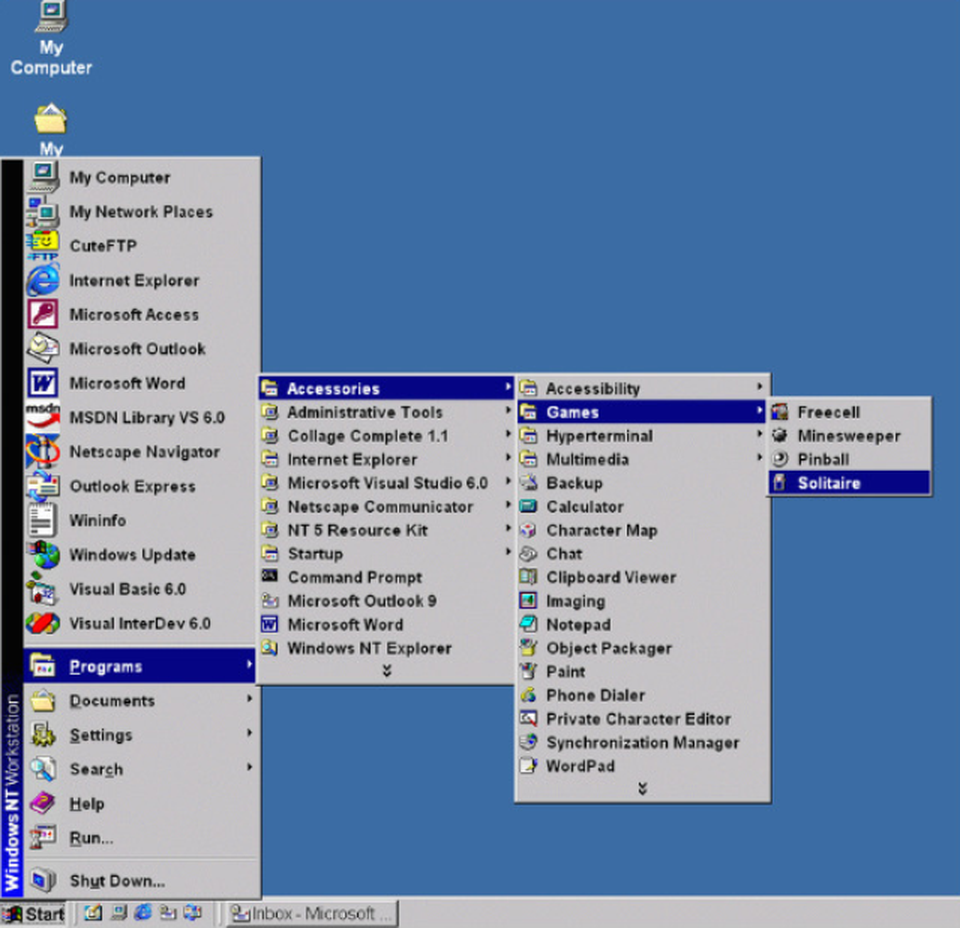The width and height of the screenshot is (960, 928).
Task: Click the Start button
Action: [x=34, y=914]
